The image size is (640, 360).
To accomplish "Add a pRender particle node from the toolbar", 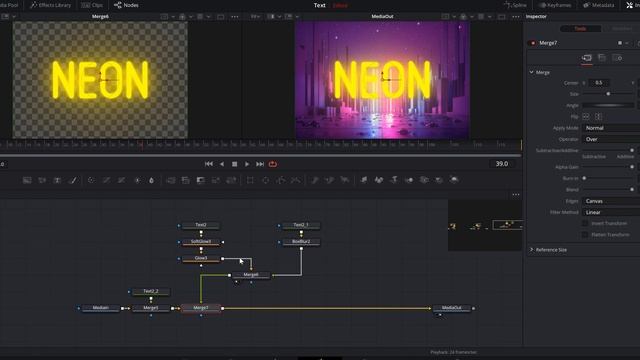I will tap(345, 180).
